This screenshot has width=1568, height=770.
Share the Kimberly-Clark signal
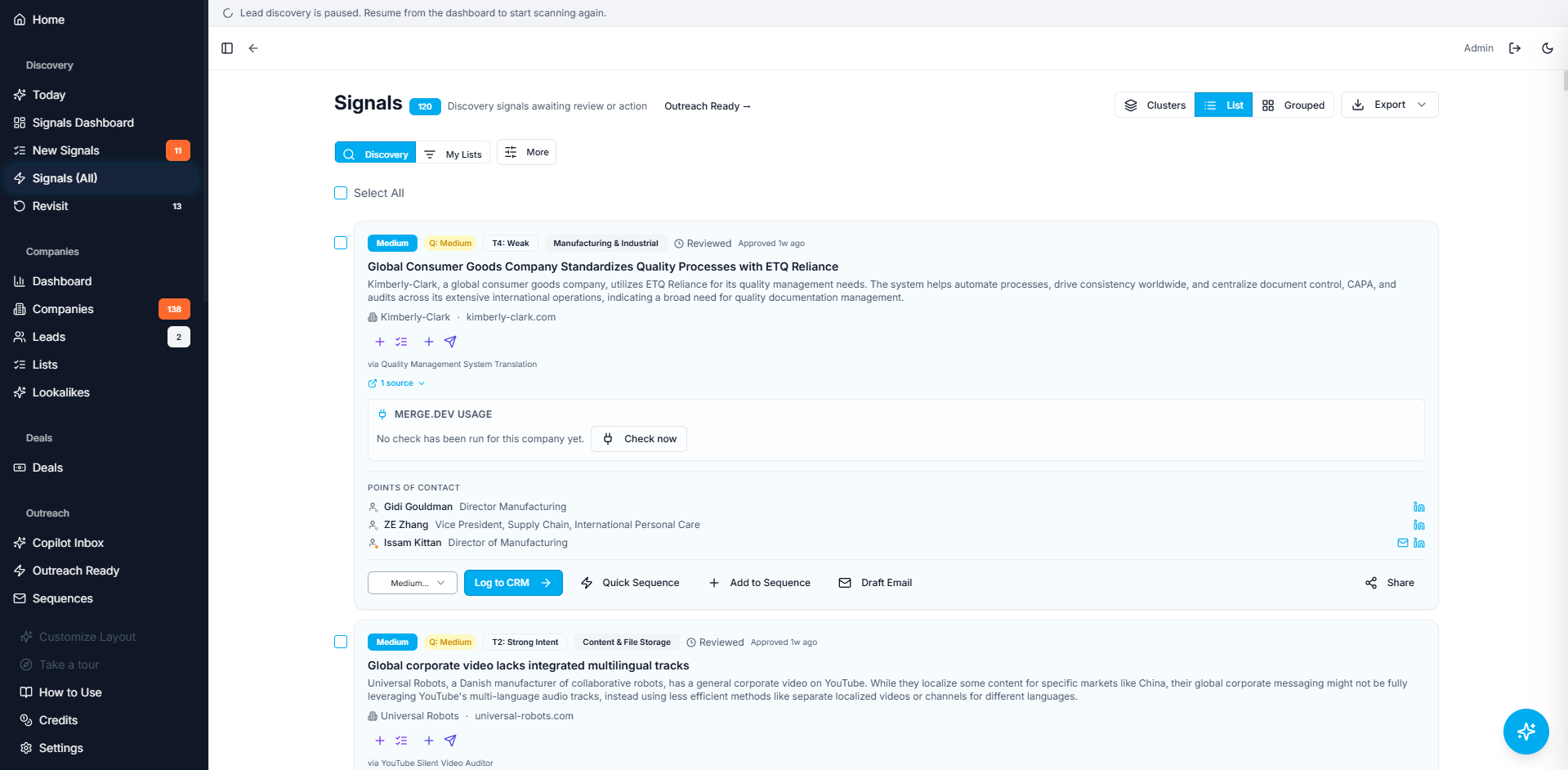click(x=1389, y=583)
